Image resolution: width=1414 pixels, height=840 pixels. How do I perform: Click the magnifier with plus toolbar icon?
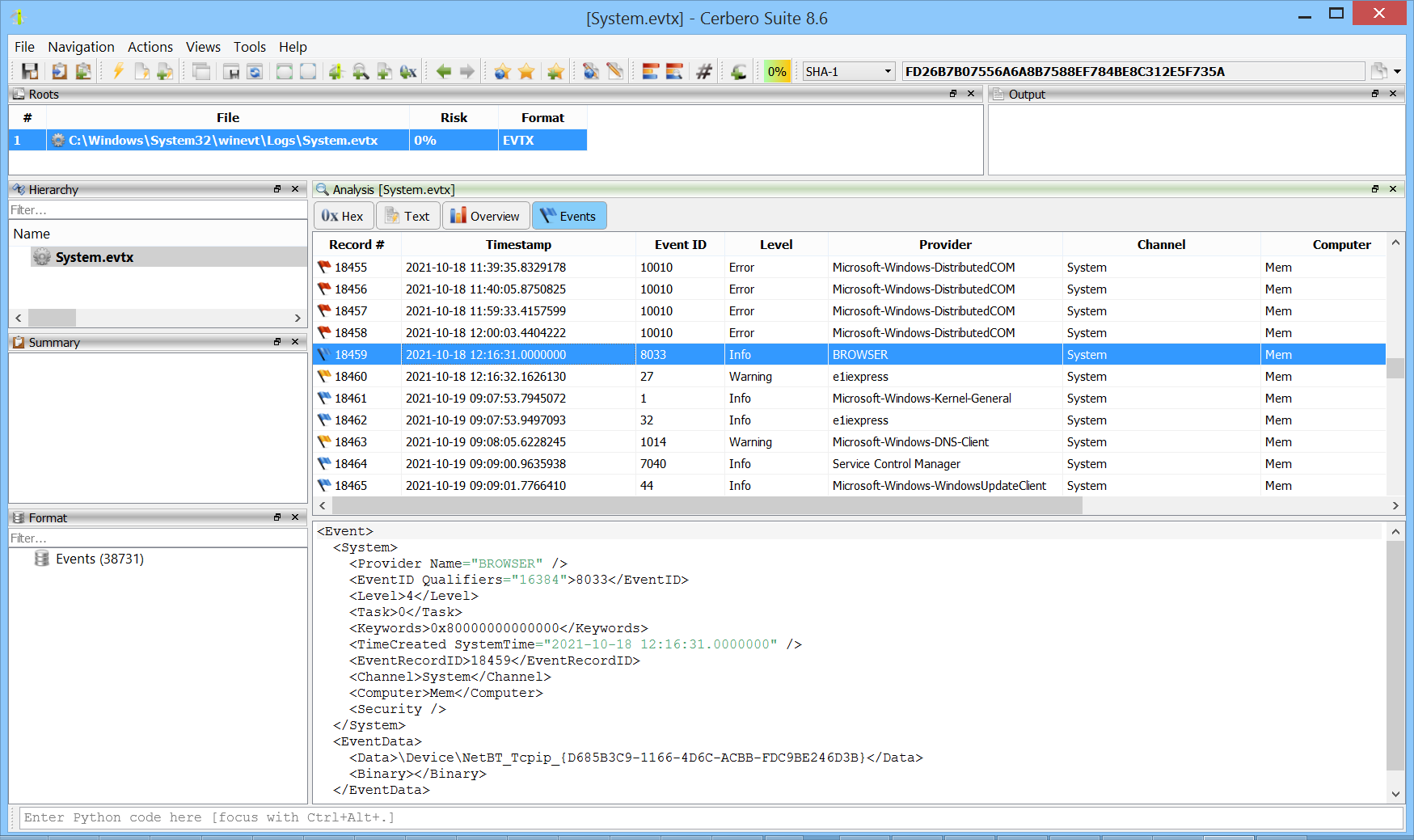361,72
